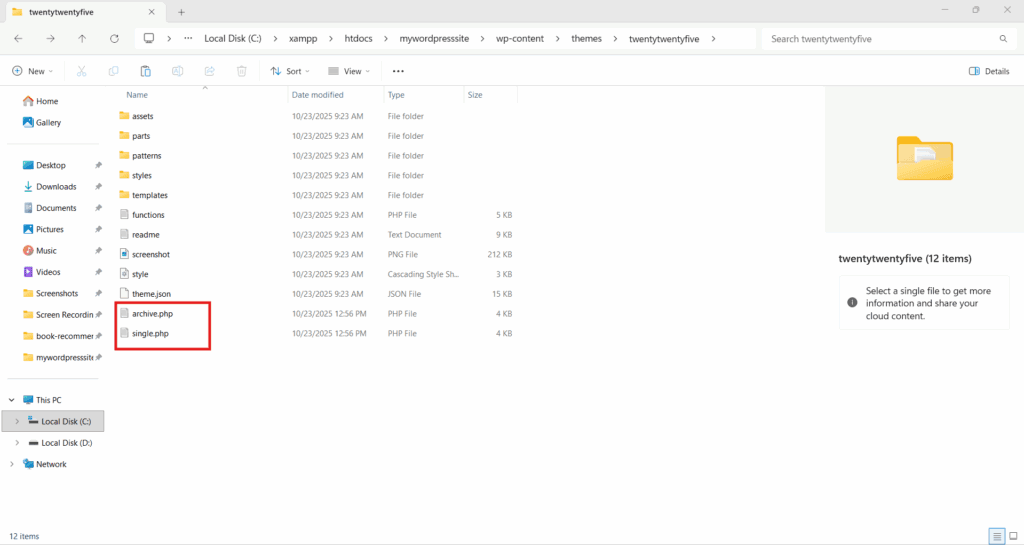This screenshot has width=1024, height=545.
Task: Open the View dropdown menu
Action: (x=349, y=71)
